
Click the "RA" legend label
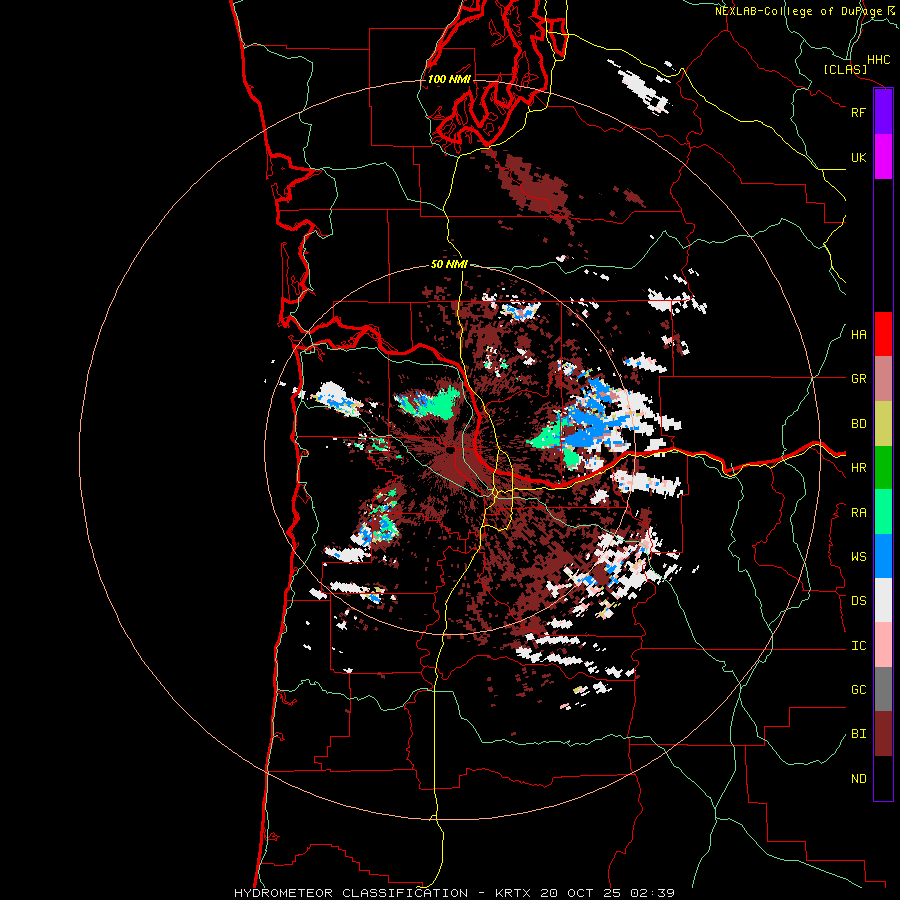(858, 513)
